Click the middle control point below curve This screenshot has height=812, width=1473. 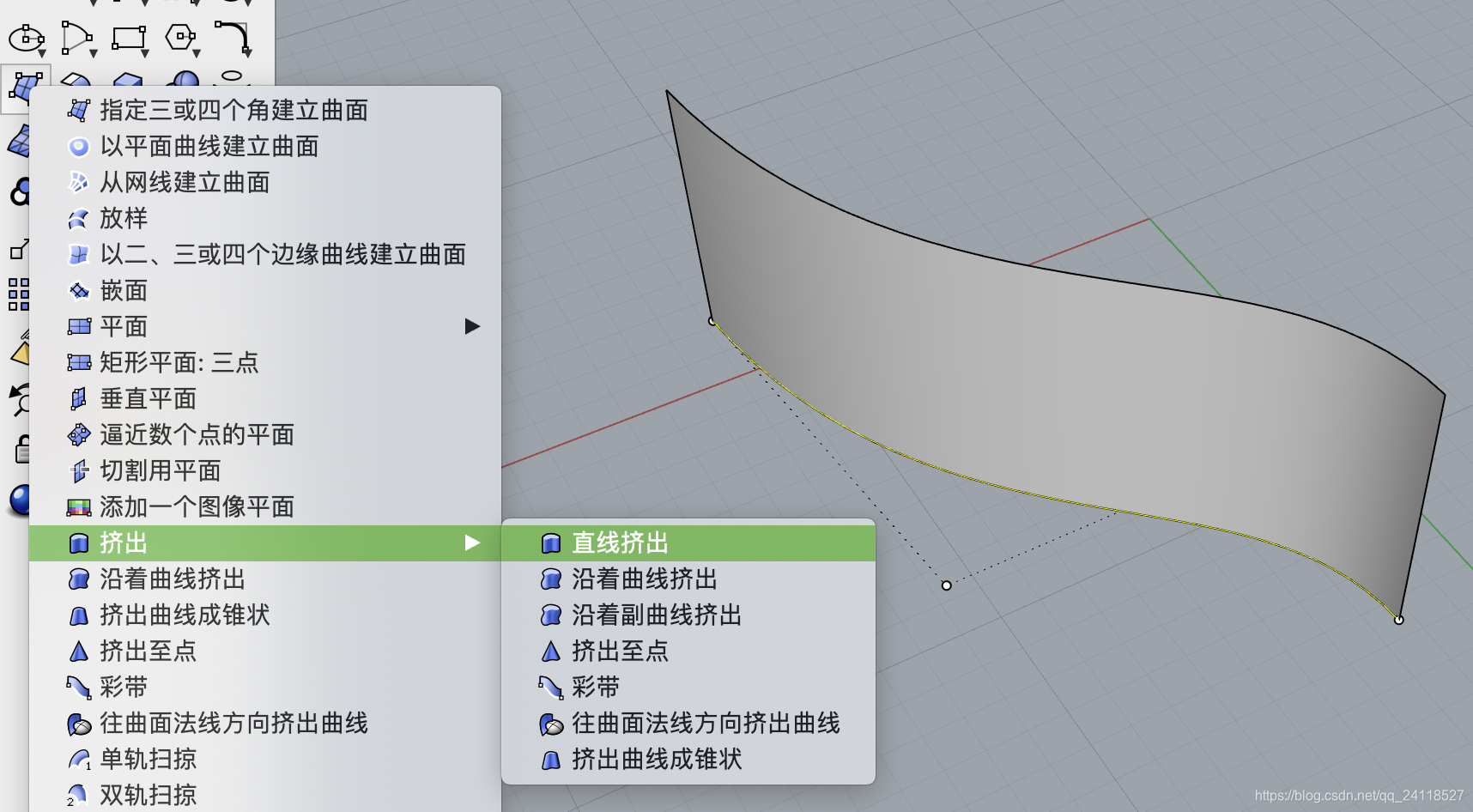pyautogui.click(x=946, y=585)
